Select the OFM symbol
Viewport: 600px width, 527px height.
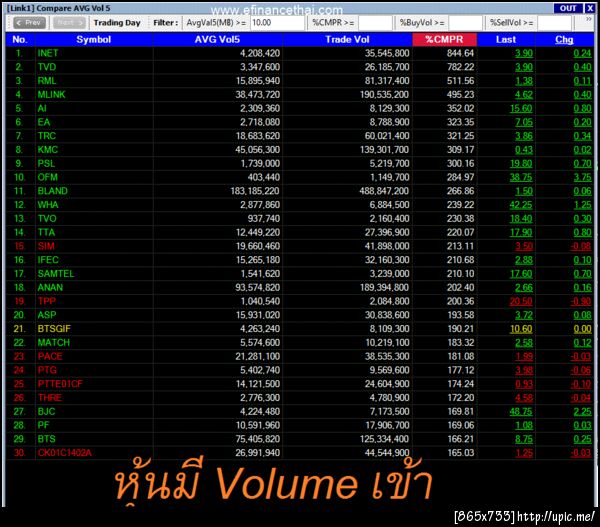coord(48,177)
